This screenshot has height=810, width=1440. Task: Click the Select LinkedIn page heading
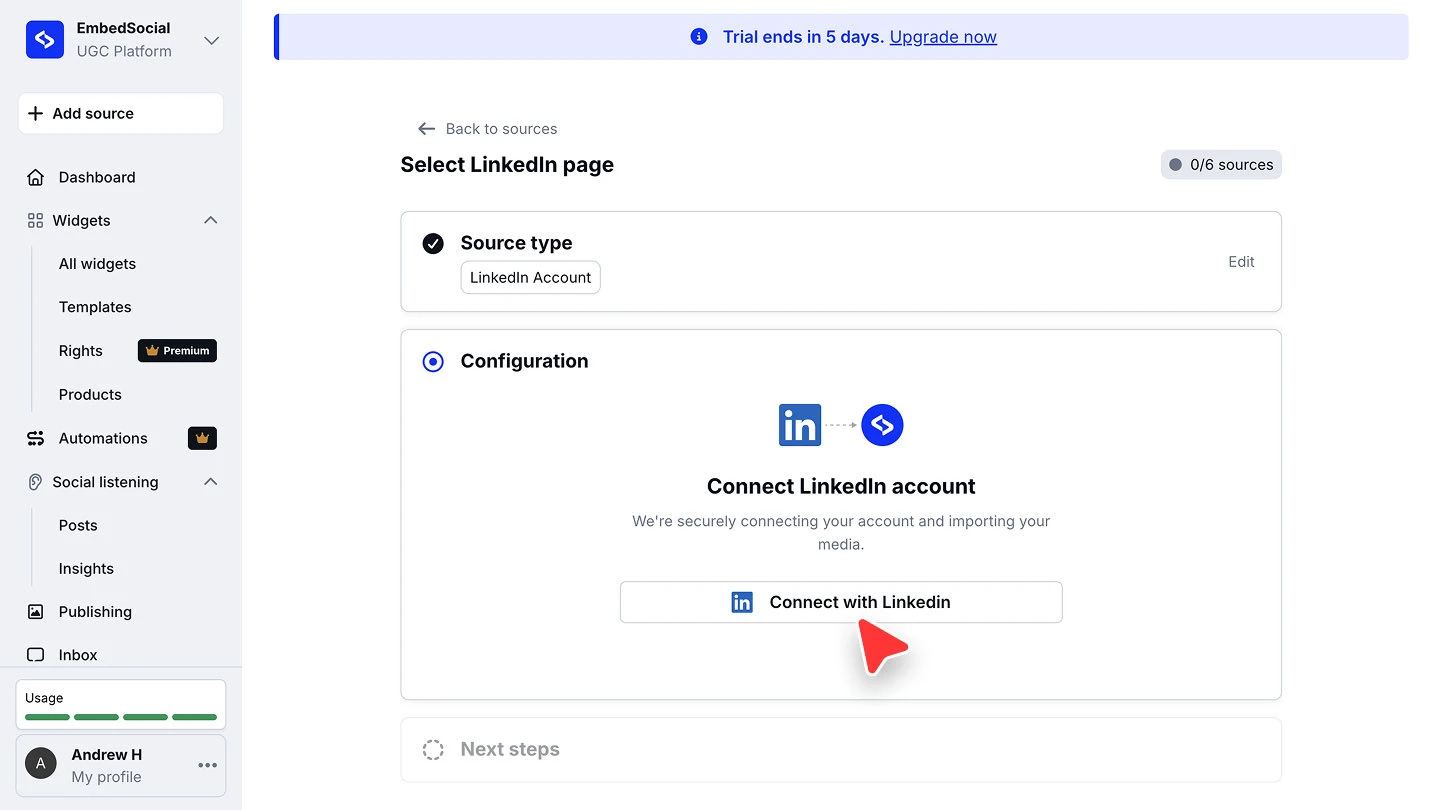tap(507, 165)
